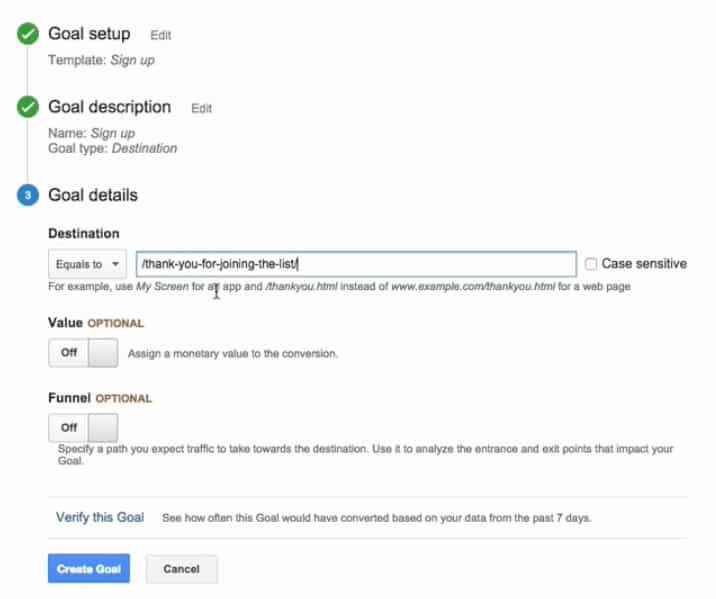Click the Goal setup green checkmark icon

[x=27, y=35]
